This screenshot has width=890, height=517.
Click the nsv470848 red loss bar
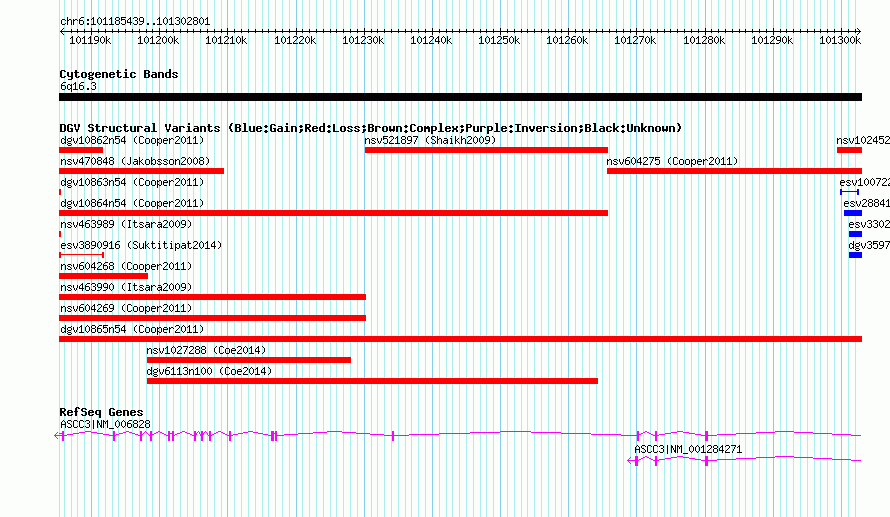click(141, 171)
